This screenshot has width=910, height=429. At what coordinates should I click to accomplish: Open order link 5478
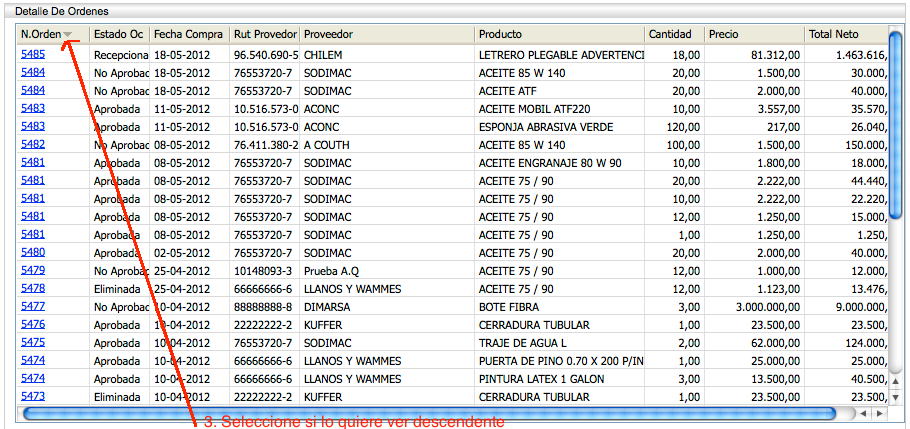click(33, 288)
